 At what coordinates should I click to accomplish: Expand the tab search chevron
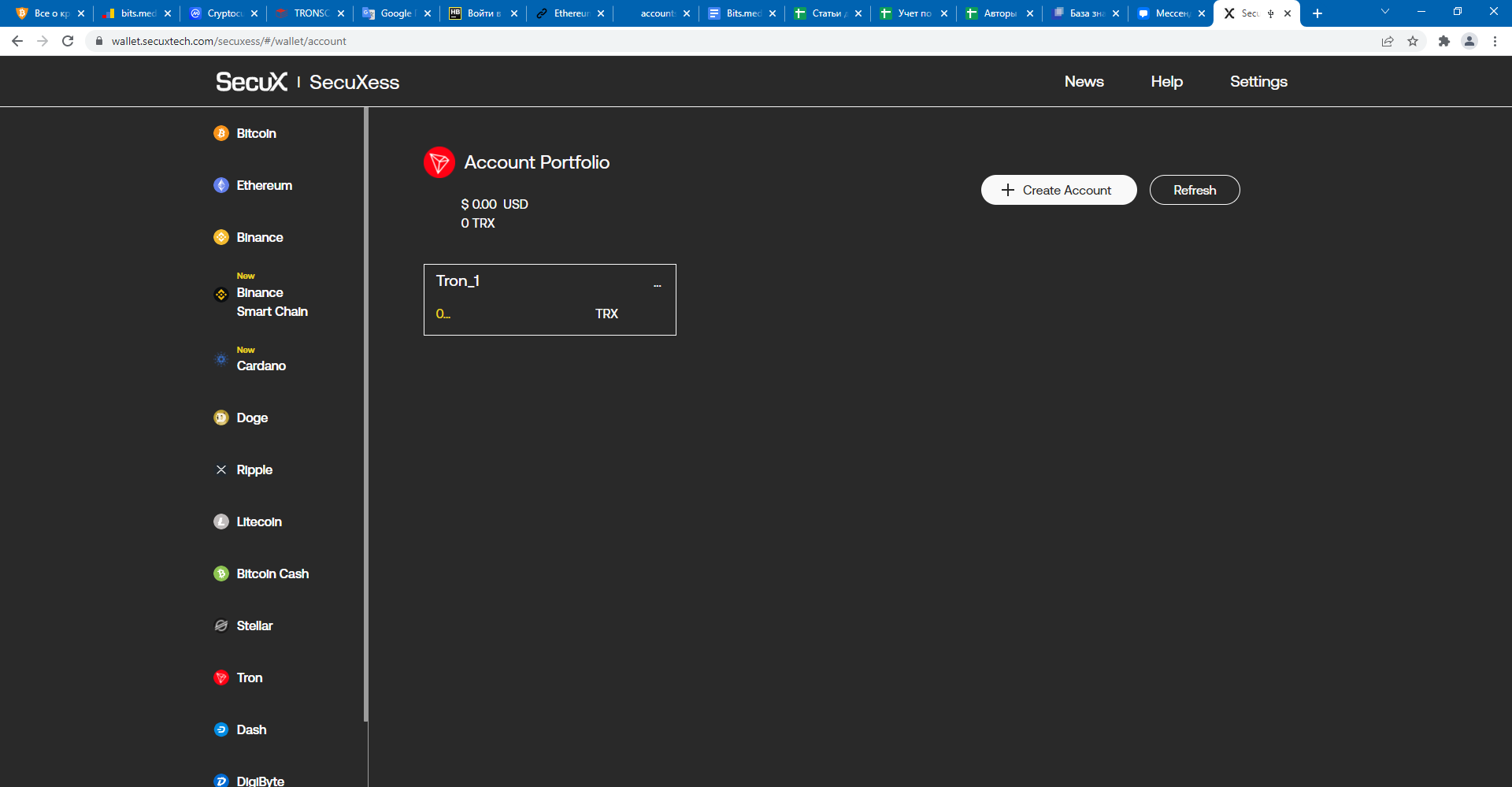[1385, 12]
